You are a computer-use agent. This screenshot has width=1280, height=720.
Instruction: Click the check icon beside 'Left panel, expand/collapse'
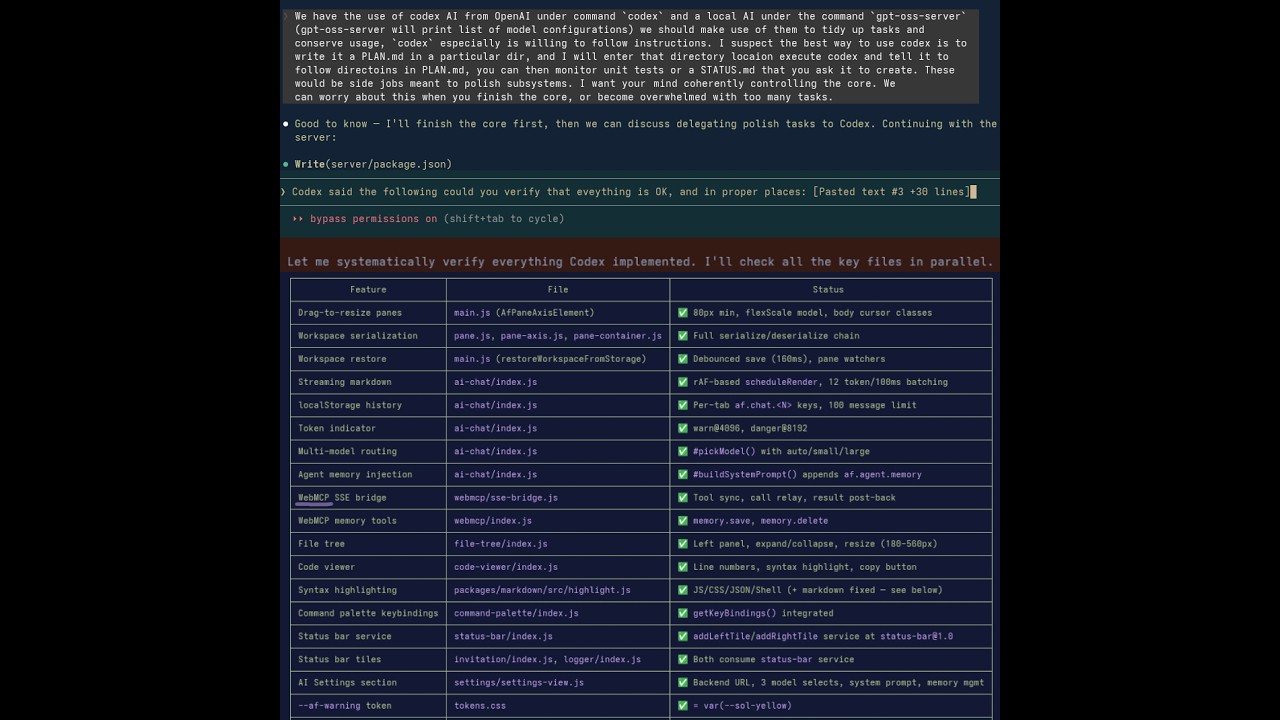click(x=683, y=543)
